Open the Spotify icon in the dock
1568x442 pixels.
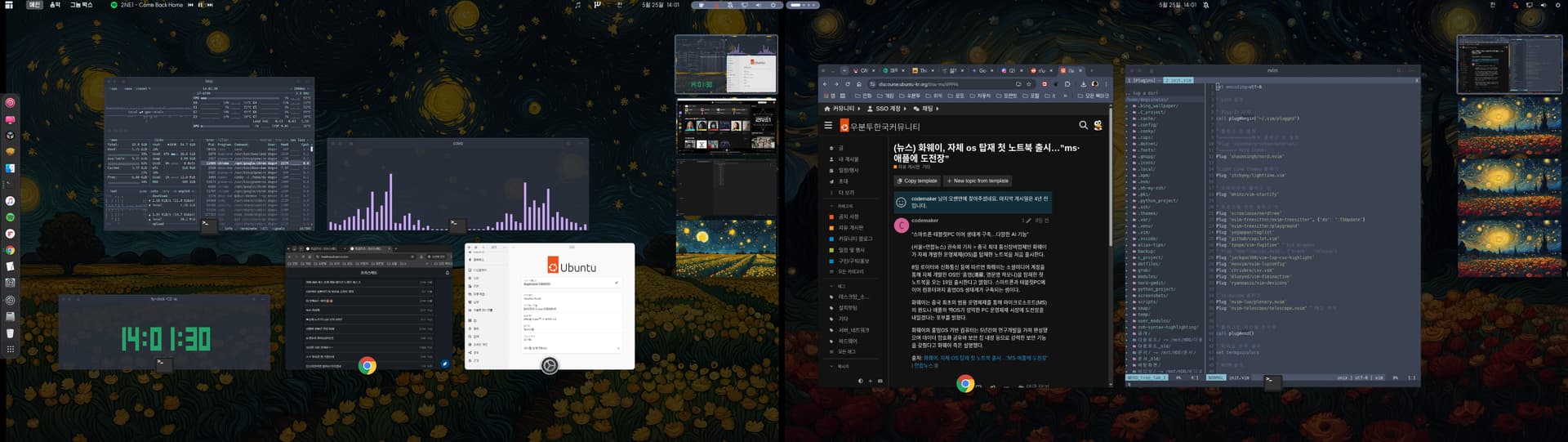click(10, 217)
